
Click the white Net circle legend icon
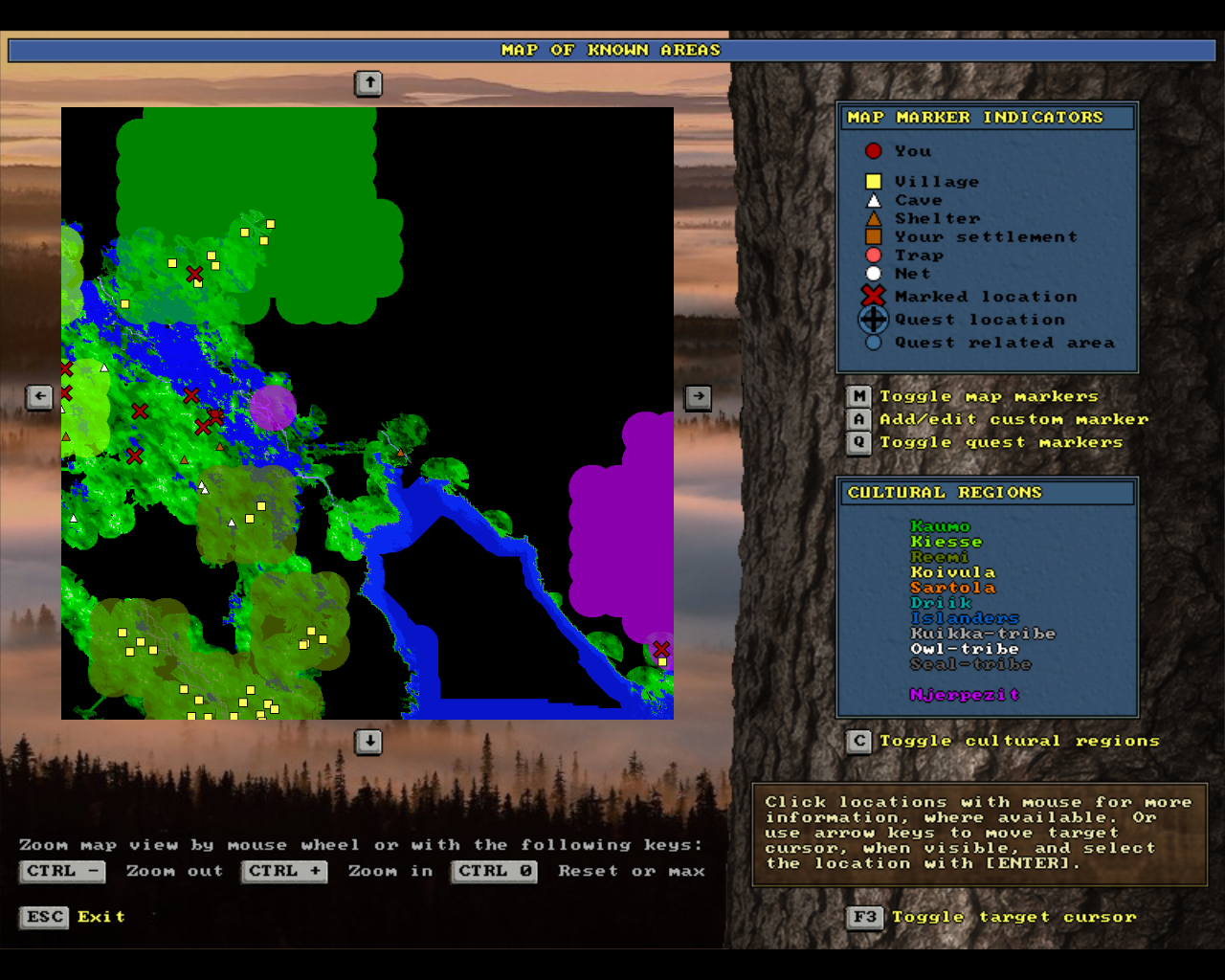tap(873, 274)
